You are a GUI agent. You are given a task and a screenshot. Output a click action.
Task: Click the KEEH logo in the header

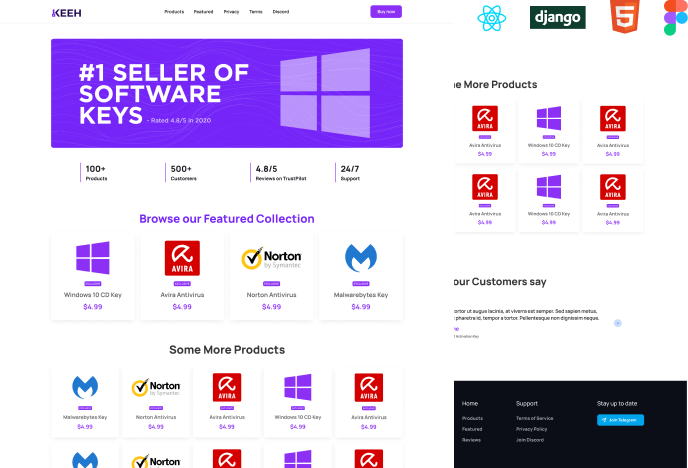coord(66,13)
